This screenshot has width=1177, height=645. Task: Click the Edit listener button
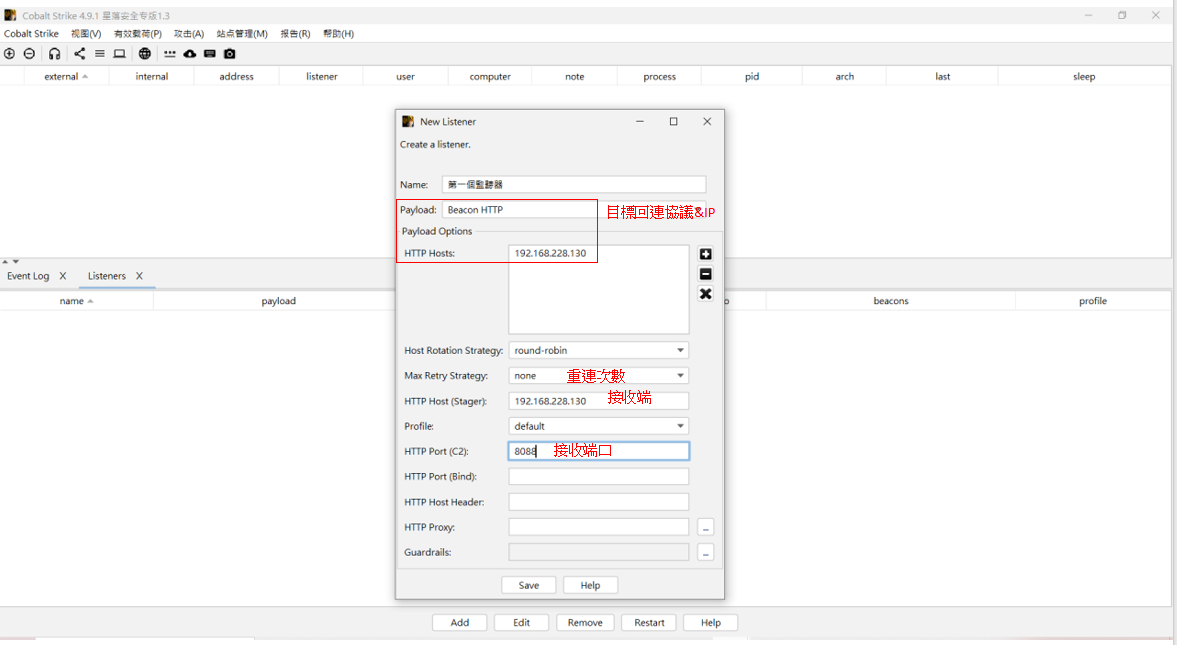click(522, 622)
